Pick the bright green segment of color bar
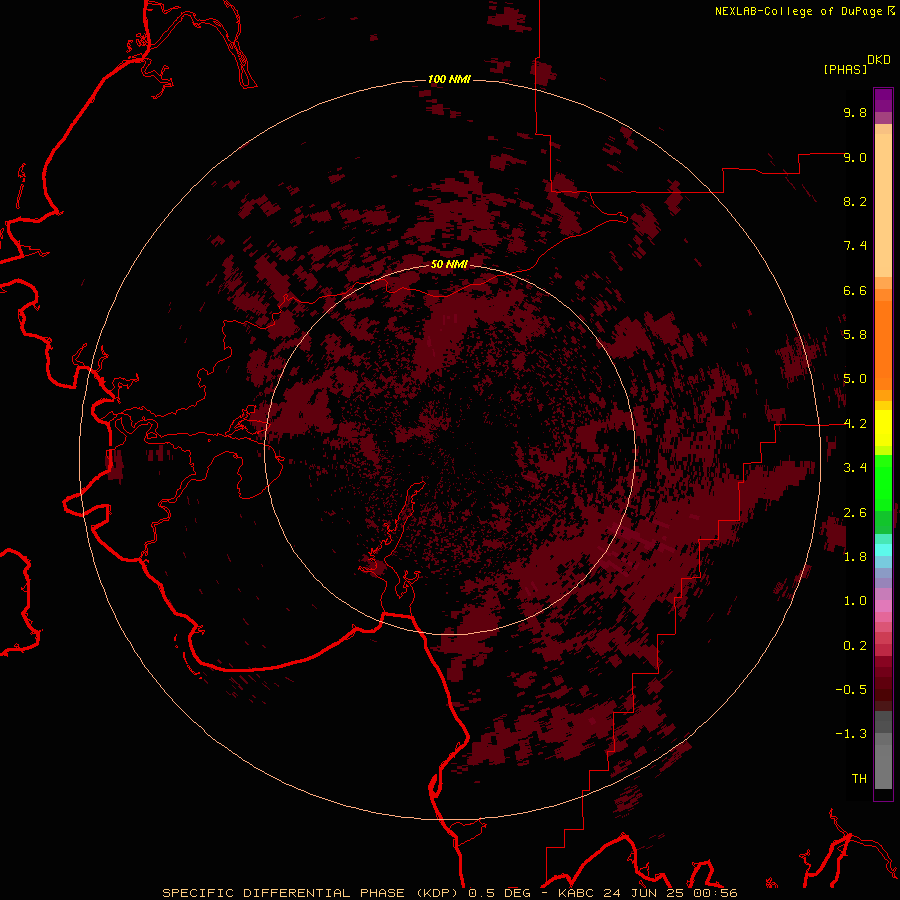The image size is (900, 900). 883,483
